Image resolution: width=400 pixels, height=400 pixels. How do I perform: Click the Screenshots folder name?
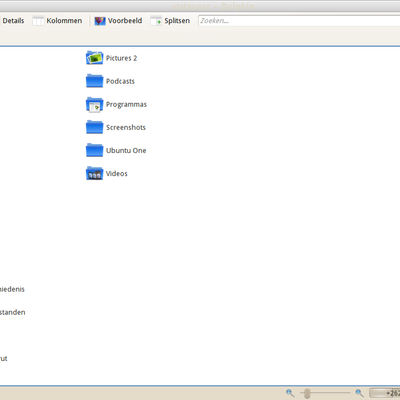coord(126,127)
